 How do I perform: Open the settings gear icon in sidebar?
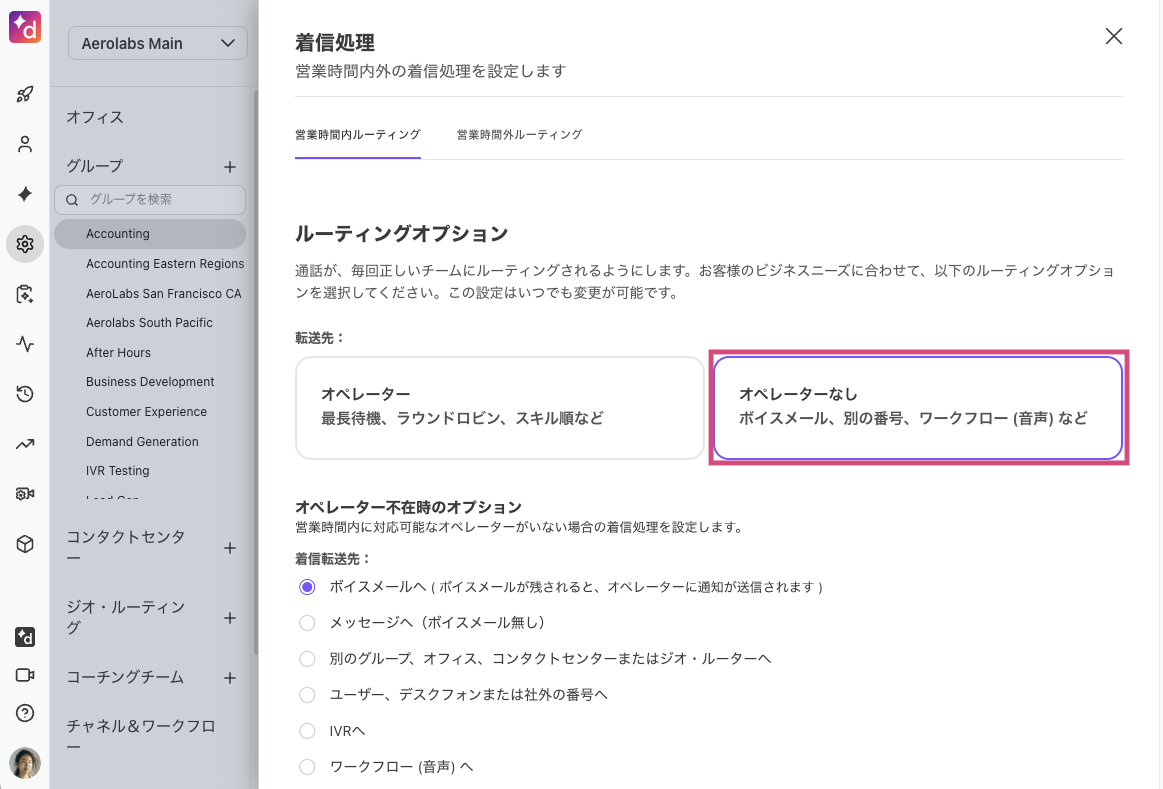click(x=25, y=244)
